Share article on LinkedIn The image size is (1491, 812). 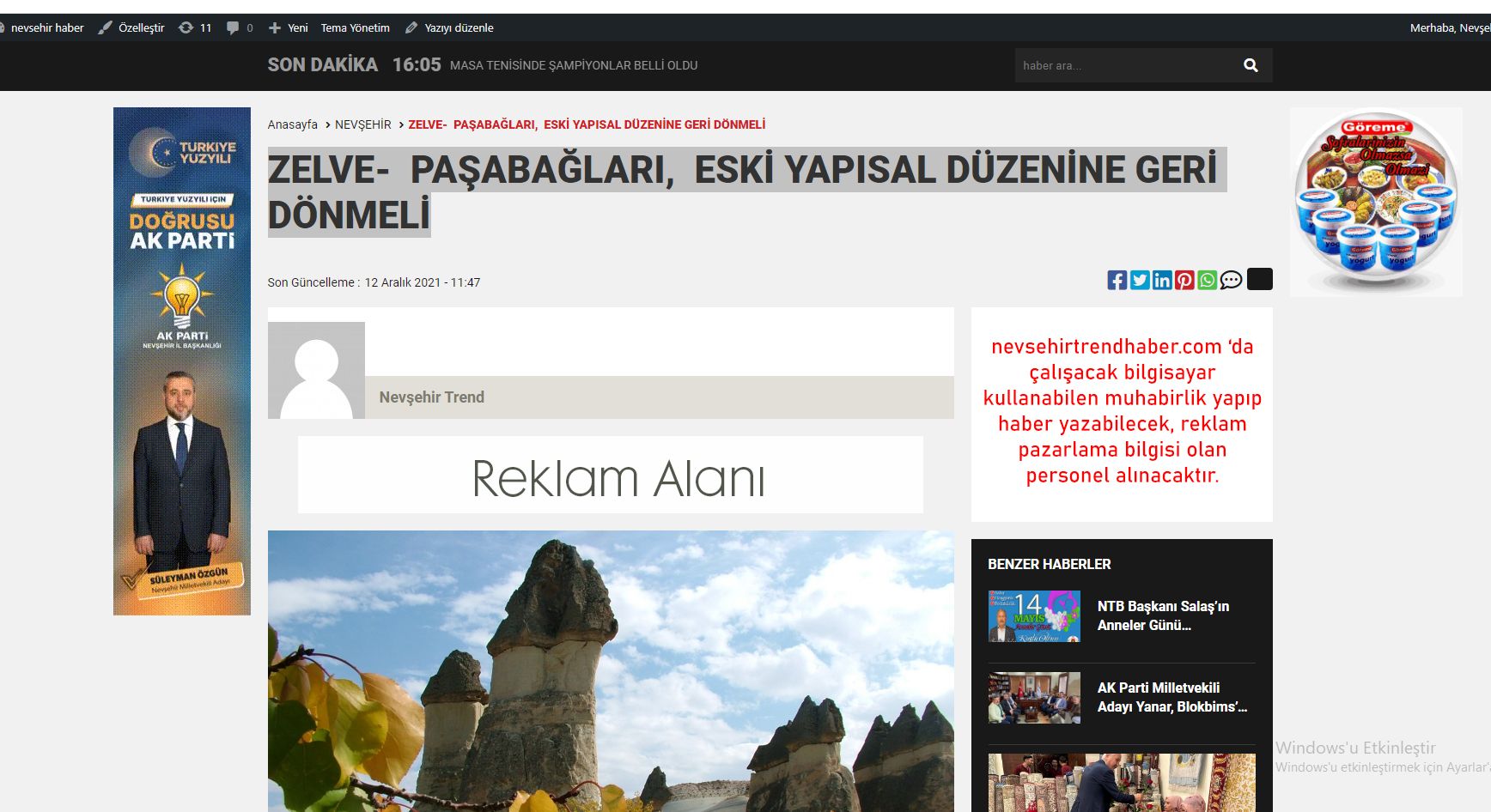pos(1162,280)
